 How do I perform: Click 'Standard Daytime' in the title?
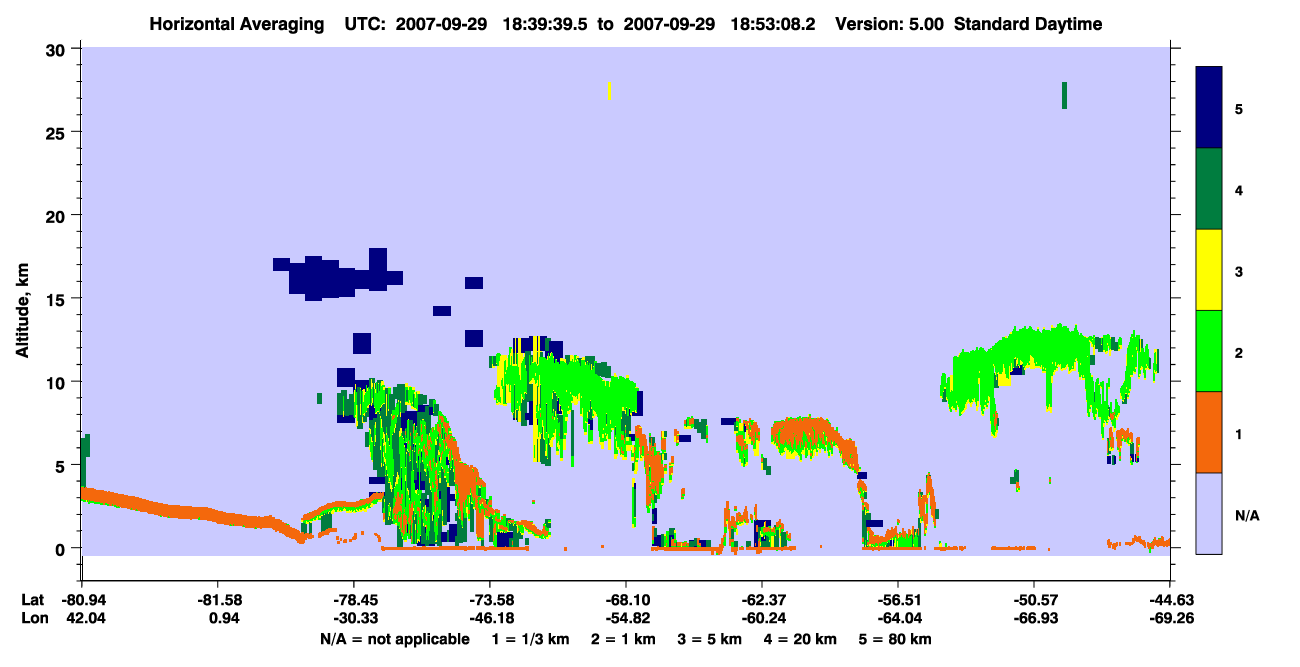click(x=1028, y=24)
